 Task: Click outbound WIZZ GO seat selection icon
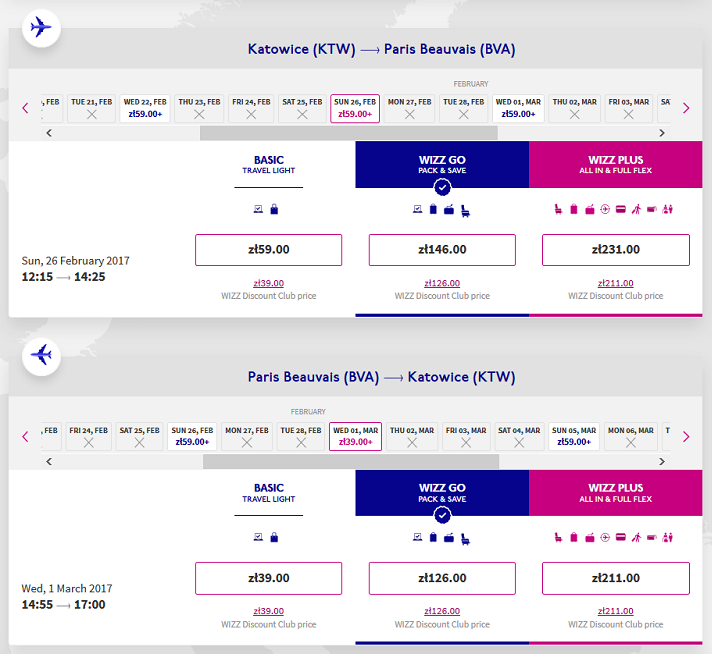[x=465, y=211]
